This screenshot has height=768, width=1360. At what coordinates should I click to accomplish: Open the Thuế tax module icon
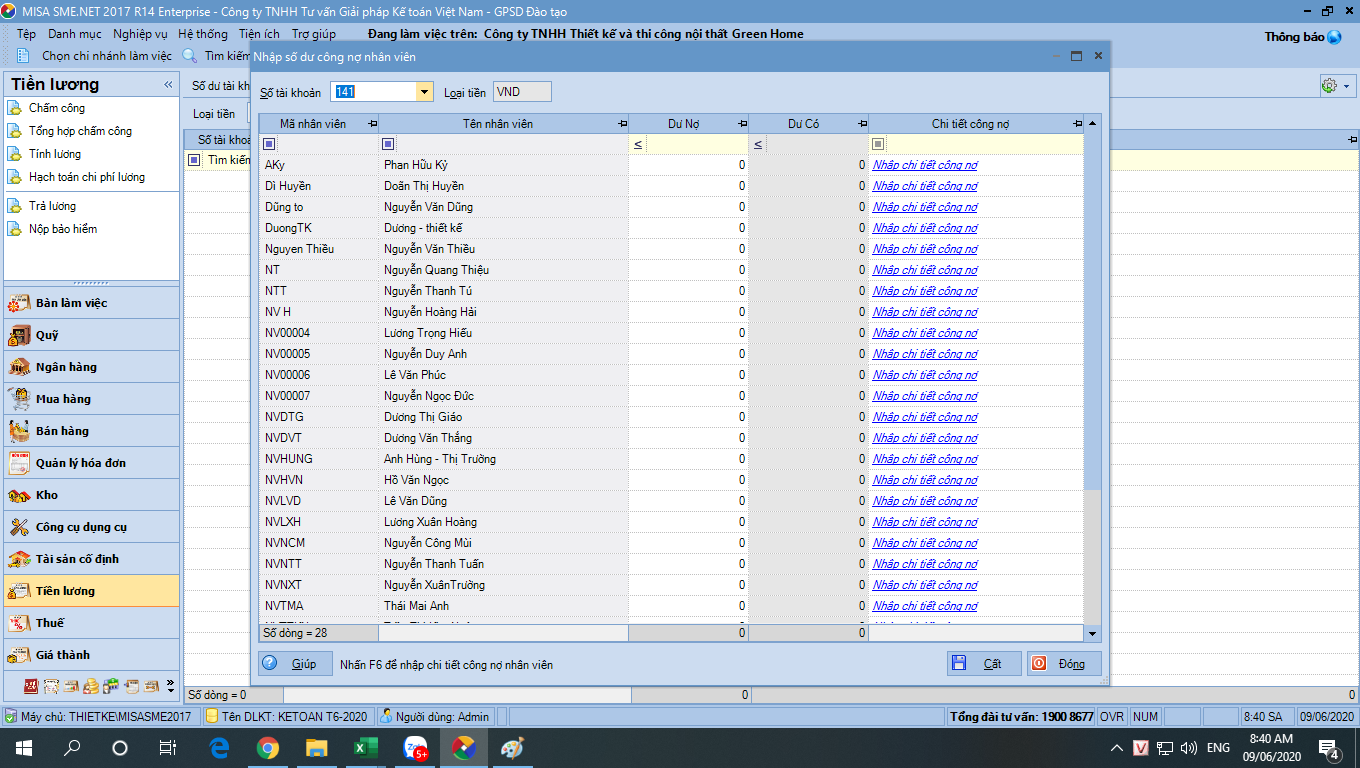pos(19,623)
